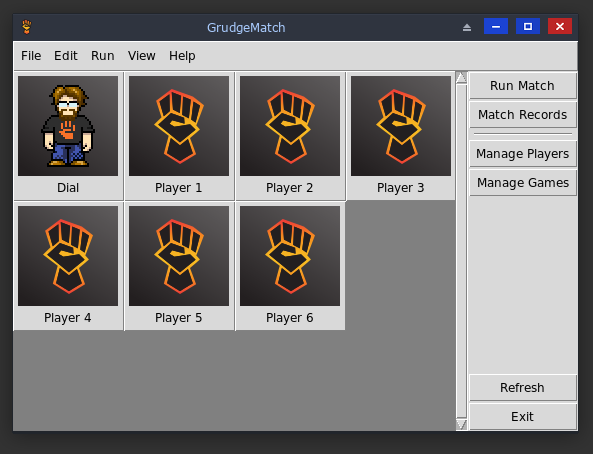Click the Exit button

pos(523,416)
